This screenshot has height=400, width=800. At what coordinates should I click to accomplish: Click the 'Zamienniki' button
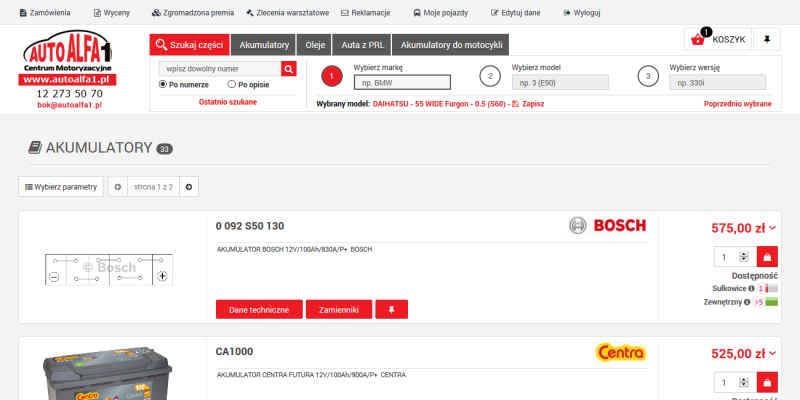click(338, 310)
